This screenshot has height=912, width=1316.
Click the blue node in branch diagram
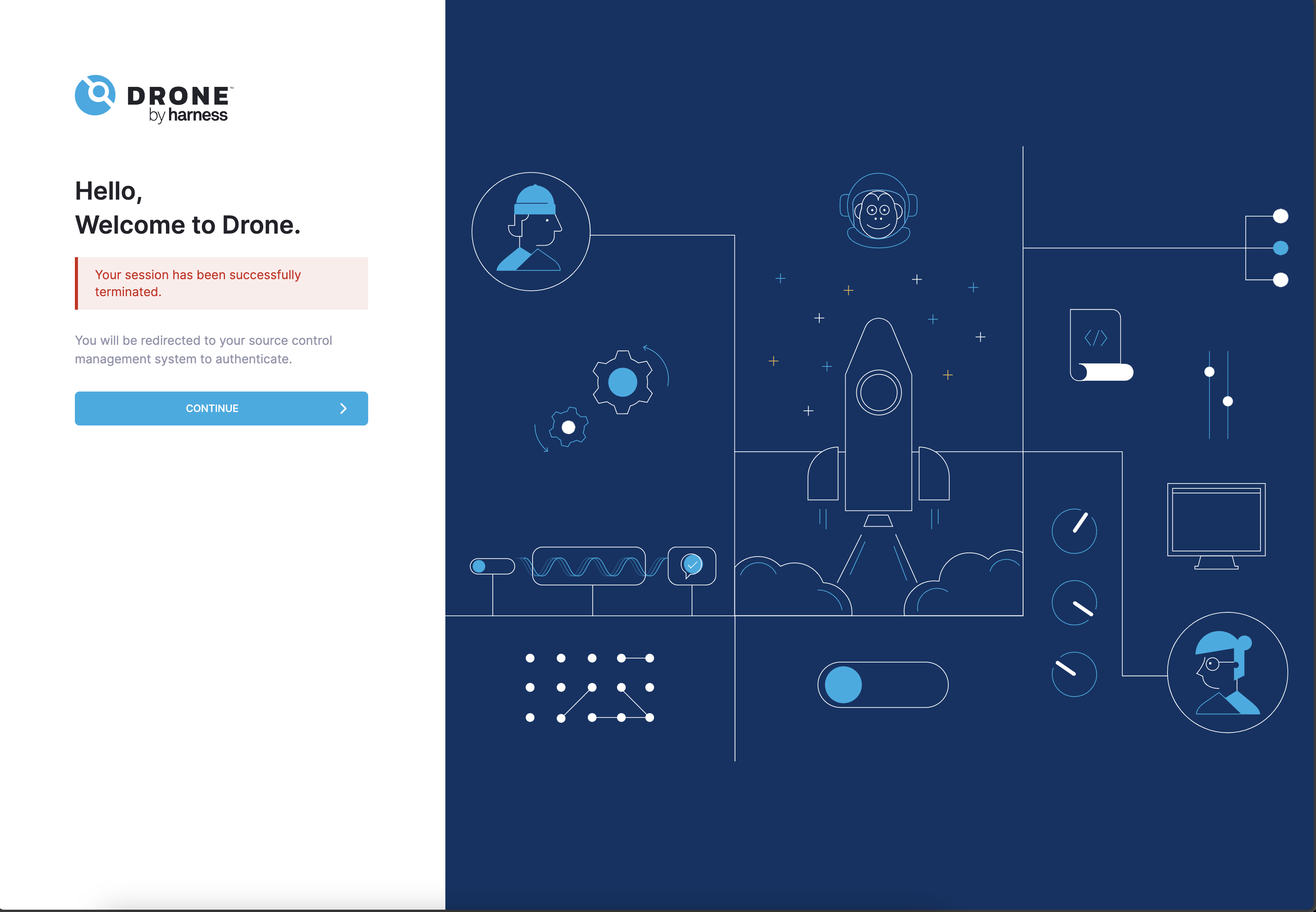[1280, 248]
